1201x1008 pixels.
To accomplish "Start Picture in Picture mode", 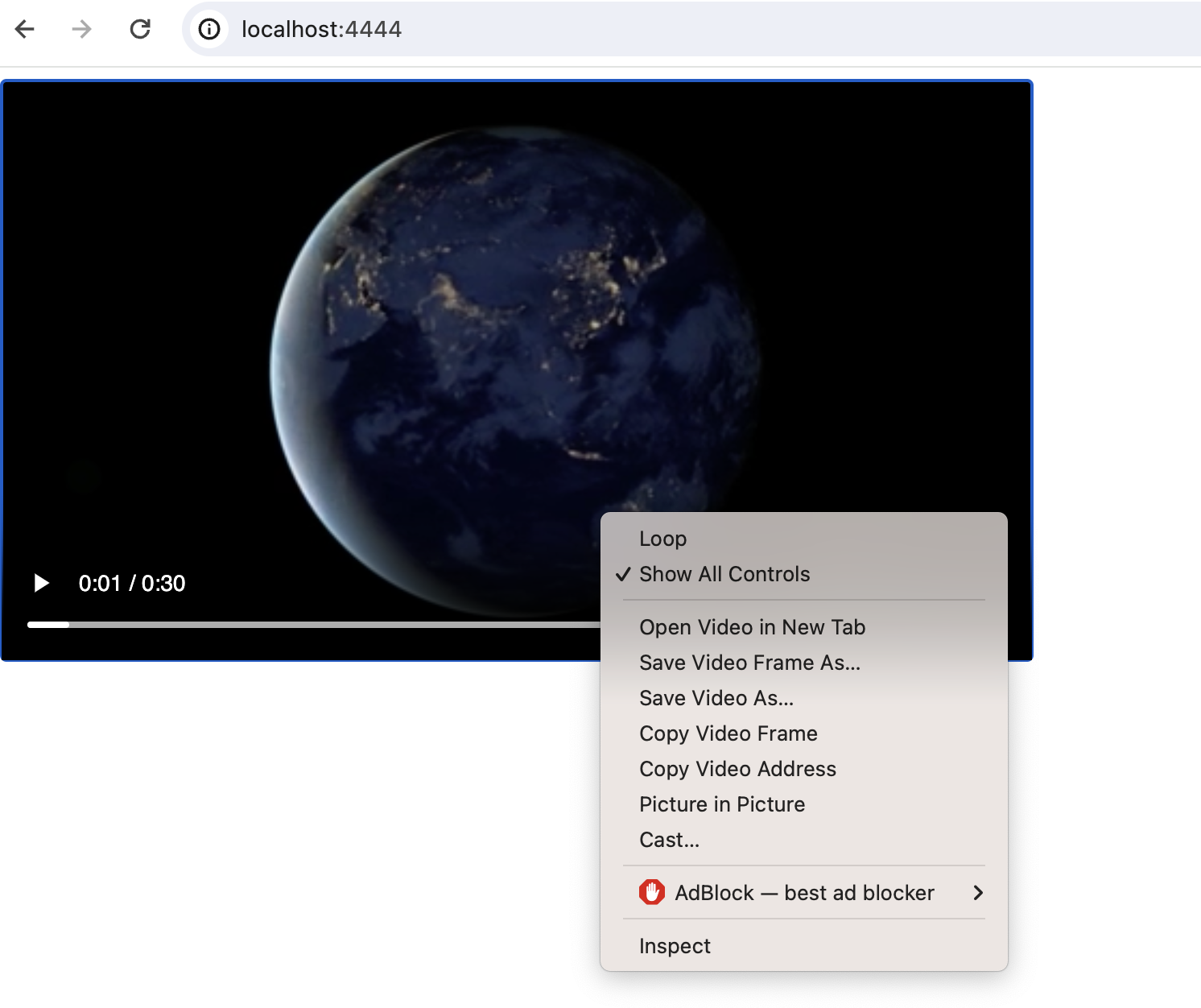I will (721, 804).
